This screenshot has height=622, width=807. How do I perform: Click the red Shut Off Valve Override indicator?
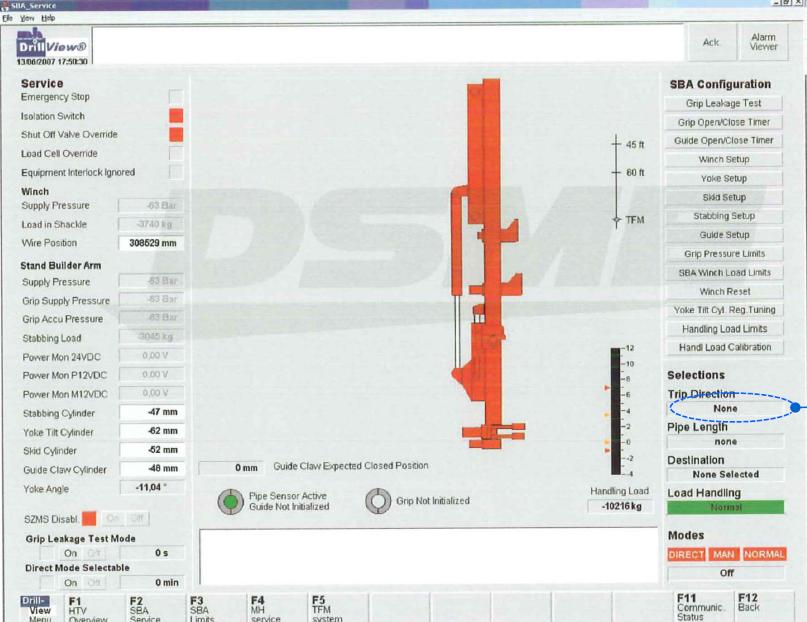point(176,135)
